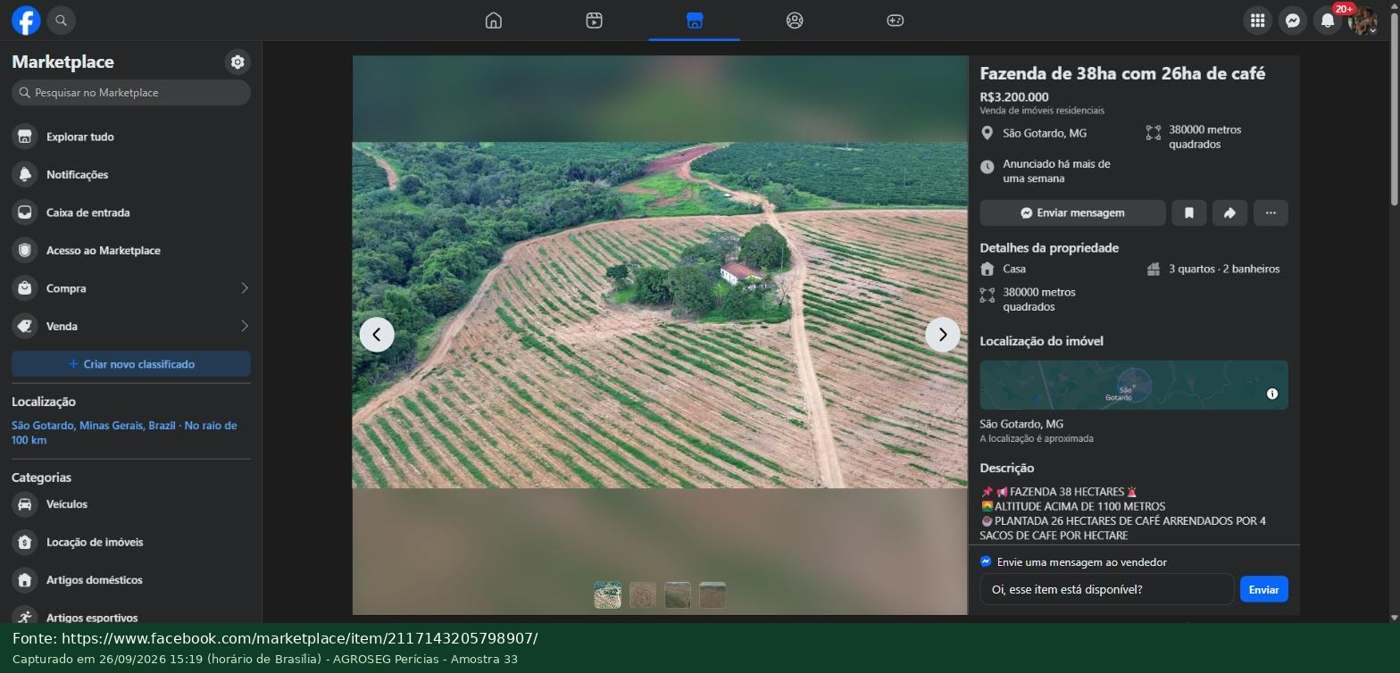This screenshot has width=1400, height=673.
Task: Send the message with Enviar button
Action: 1264,589
